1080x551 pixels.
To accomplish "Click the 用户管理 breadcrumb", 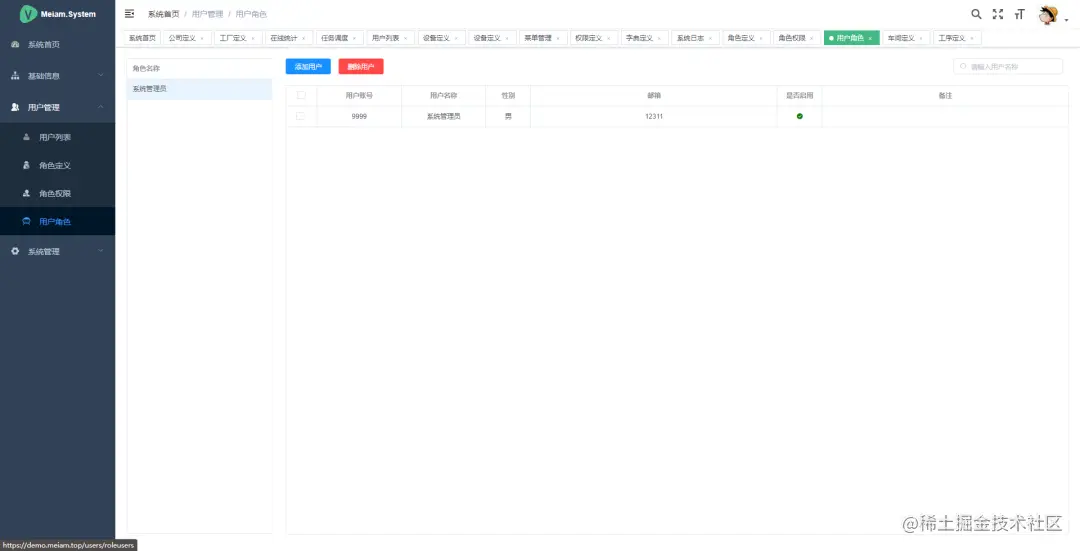I will coord(207,14).
